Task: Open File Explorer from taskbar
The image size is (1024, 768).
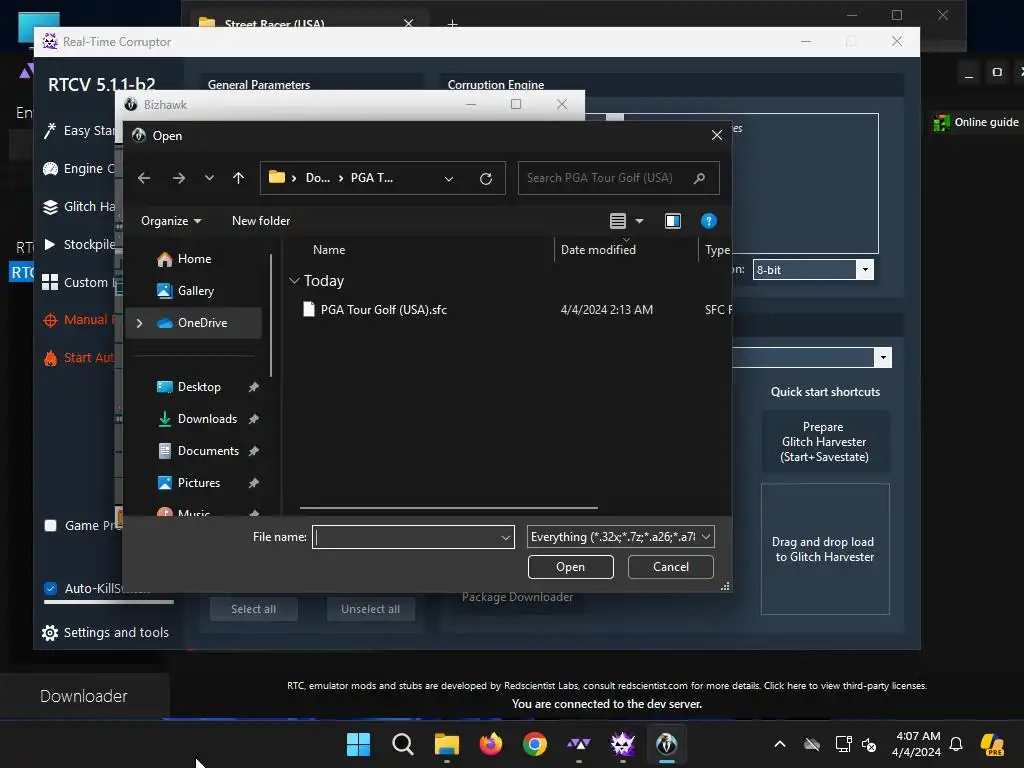Action: click(x=447, y=744)
